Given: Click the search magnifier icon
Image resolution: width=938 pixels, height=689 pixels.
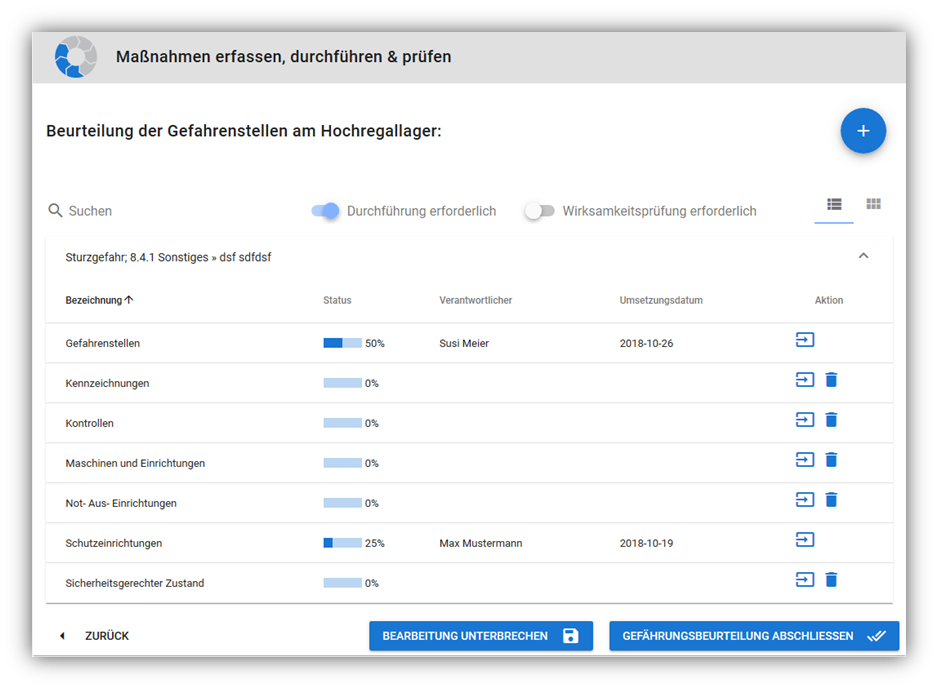Looking at the screenshot, I should point(55,211).
